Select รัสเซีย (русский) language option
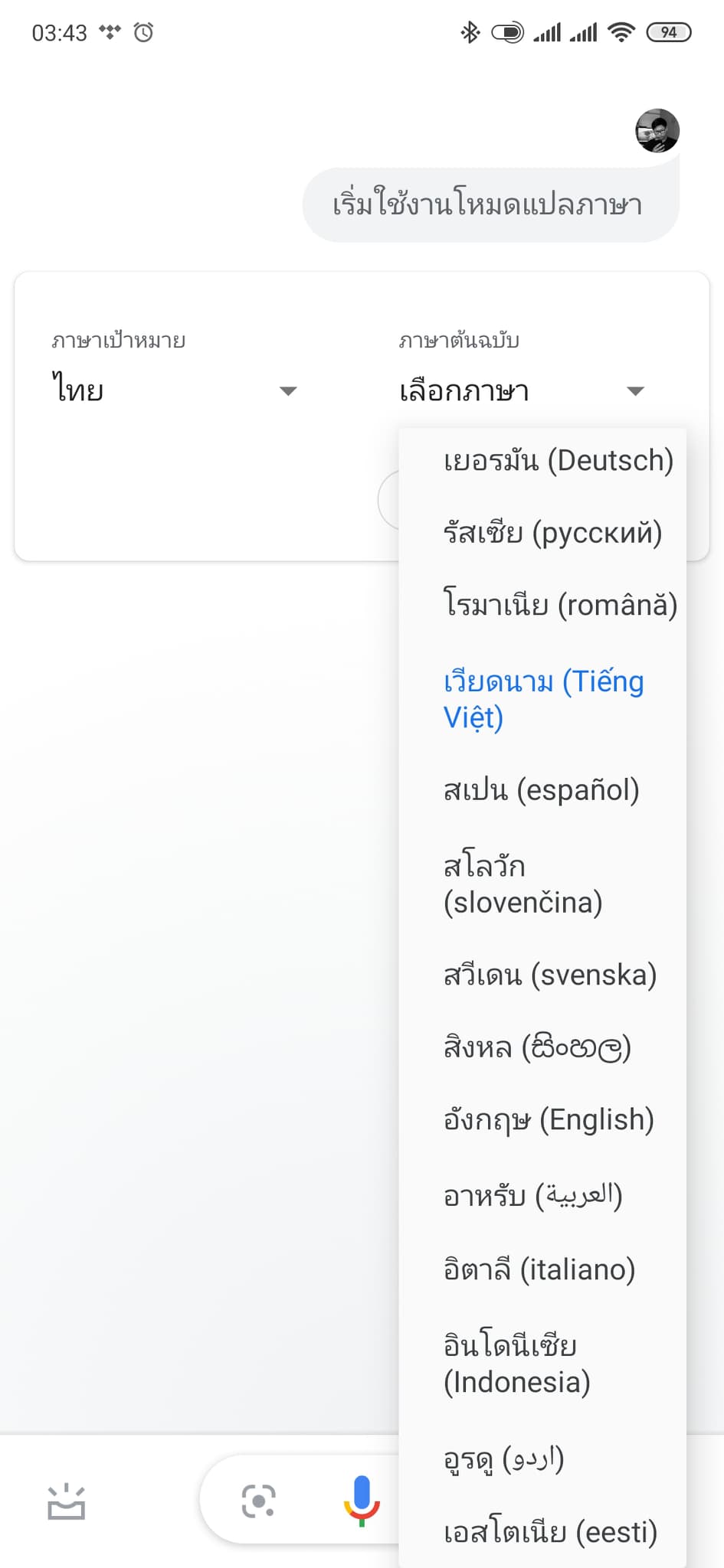724x1568 pixels. [x=552, y=533]
